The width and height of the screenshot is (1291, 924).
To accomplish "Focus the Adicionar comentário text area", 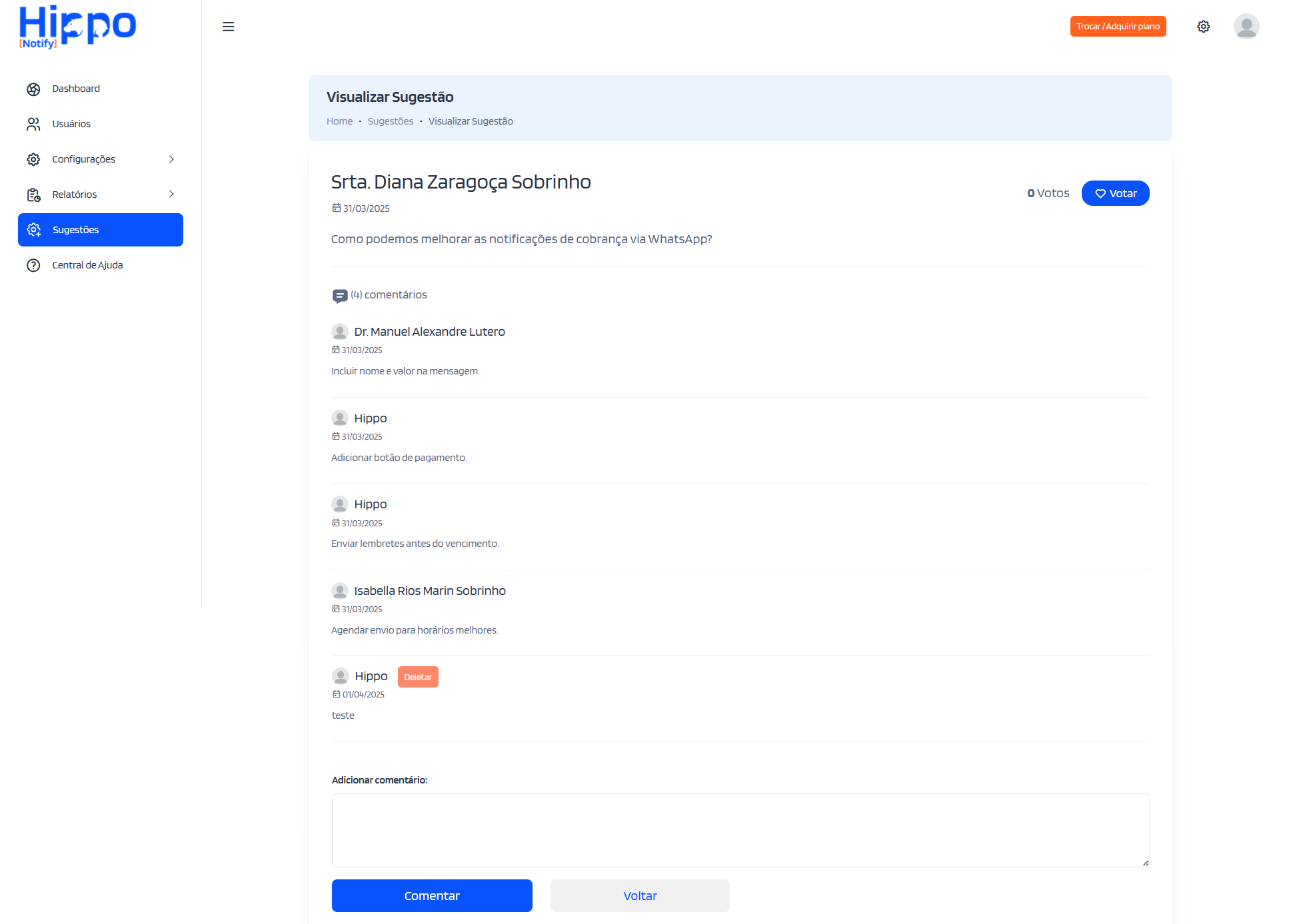I will click(x=740, y=830).
